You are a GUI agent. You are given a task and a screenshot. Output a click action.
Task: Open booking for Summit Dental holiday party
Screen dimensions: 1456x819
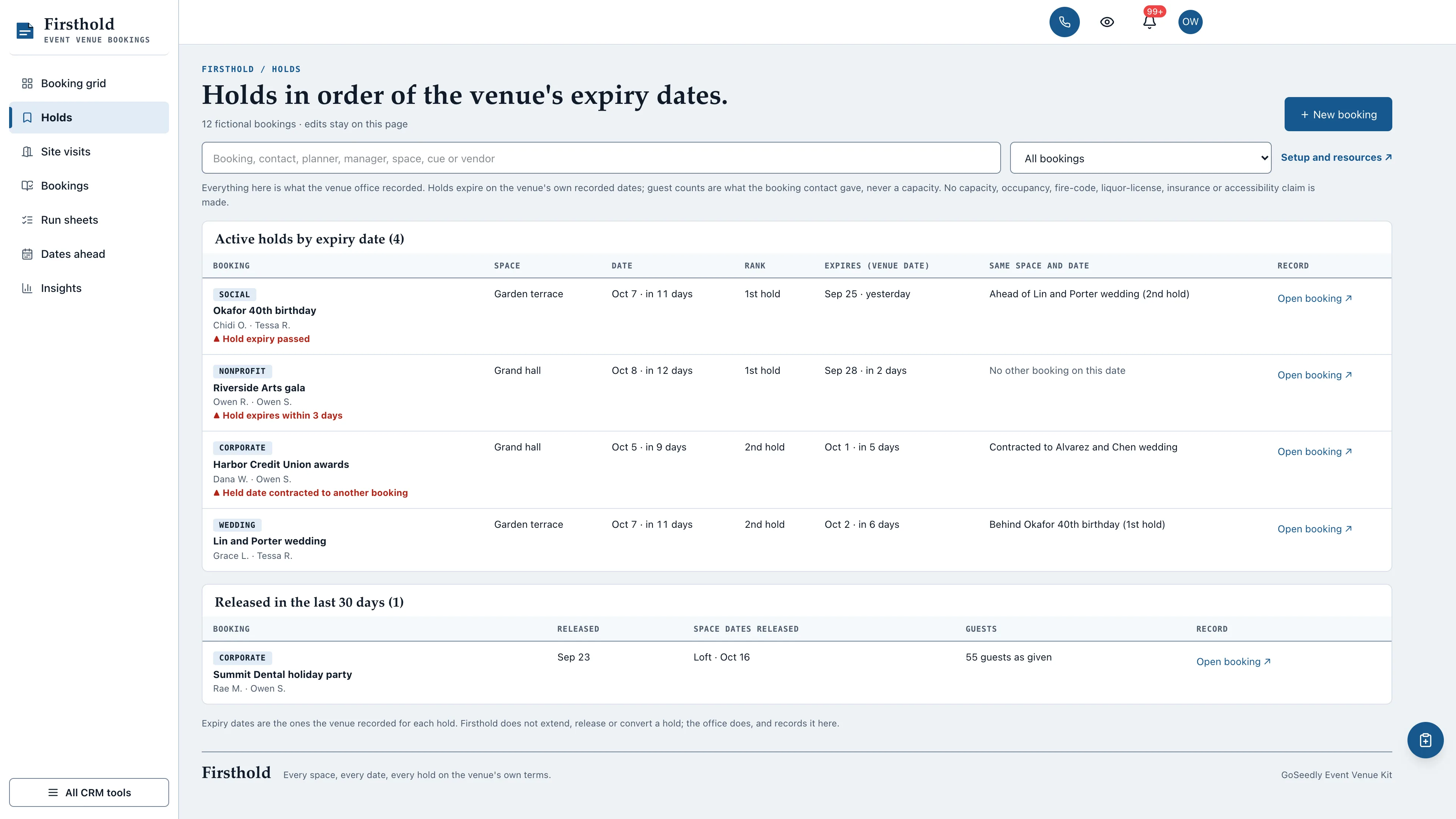point(1233,662)
